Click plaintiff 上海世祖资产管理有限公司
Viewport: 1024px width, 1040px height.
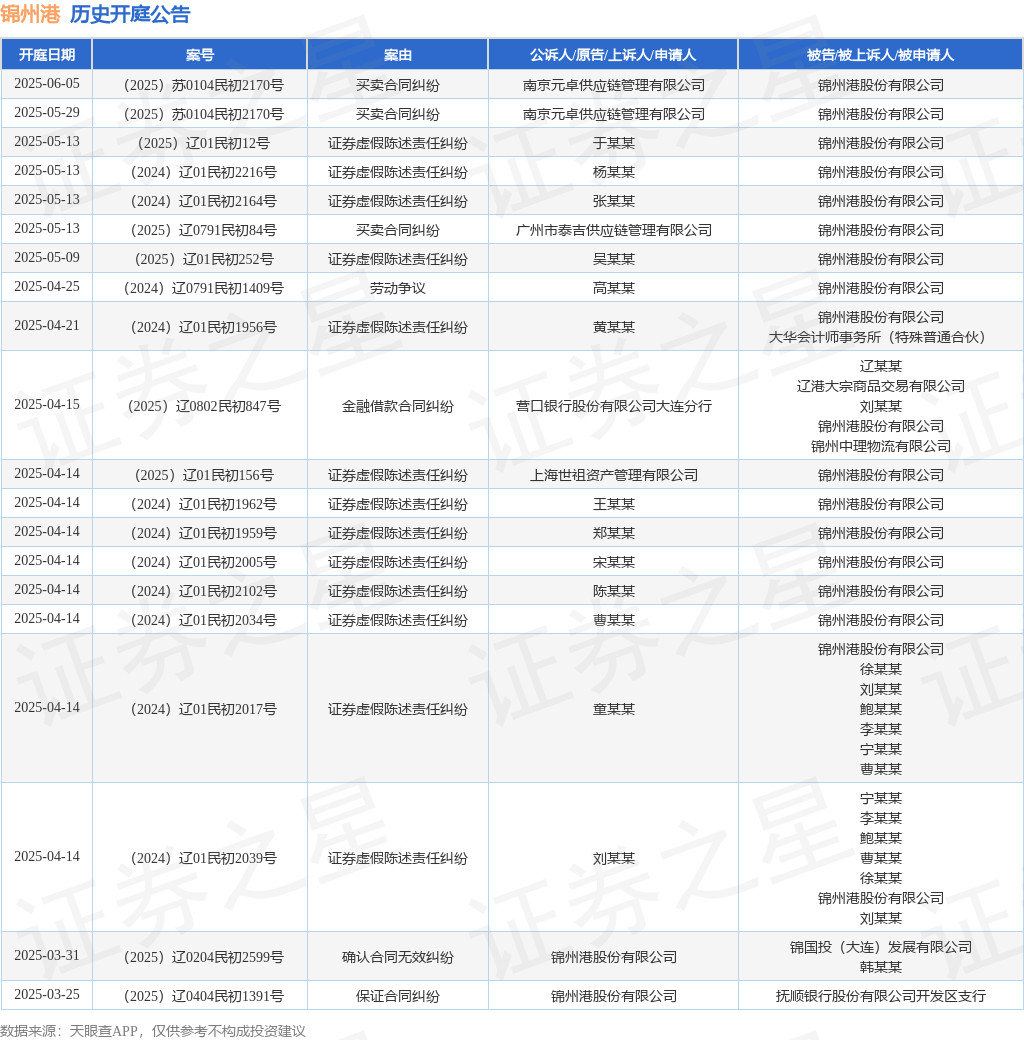point(613,475)
